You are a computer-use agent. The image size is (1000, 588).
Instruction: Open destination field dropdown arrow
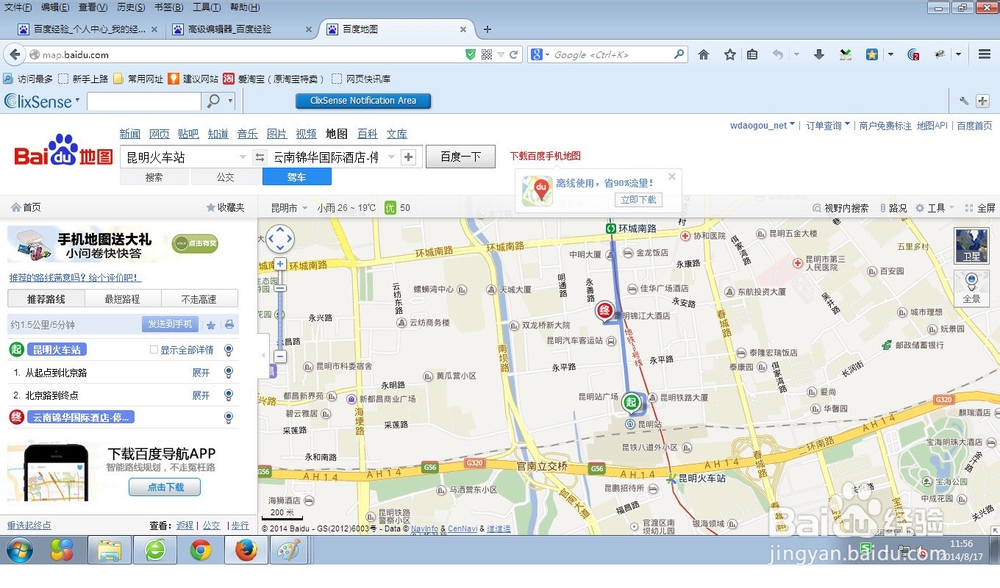coord(391,157)
